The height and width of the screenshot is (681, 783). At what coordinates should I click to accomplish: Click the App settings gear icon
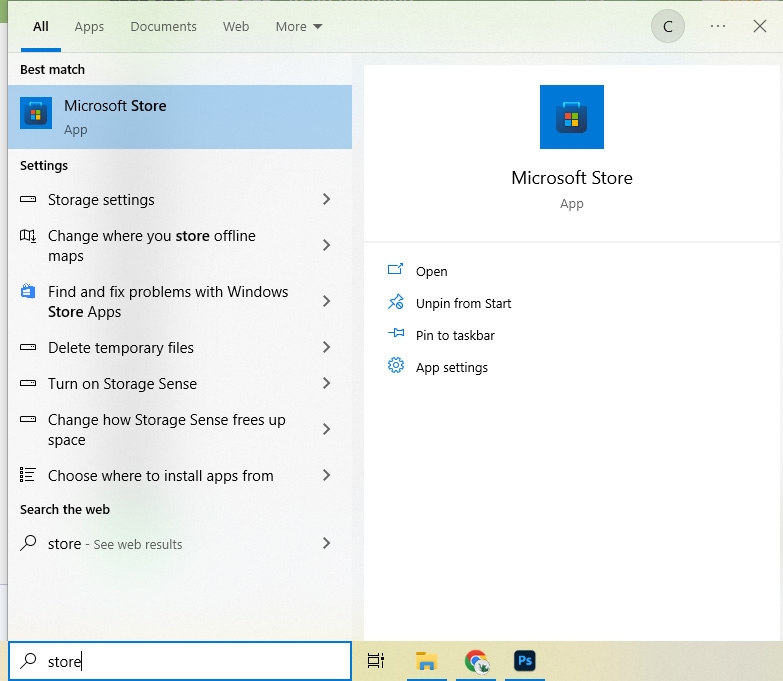(396, 366)
